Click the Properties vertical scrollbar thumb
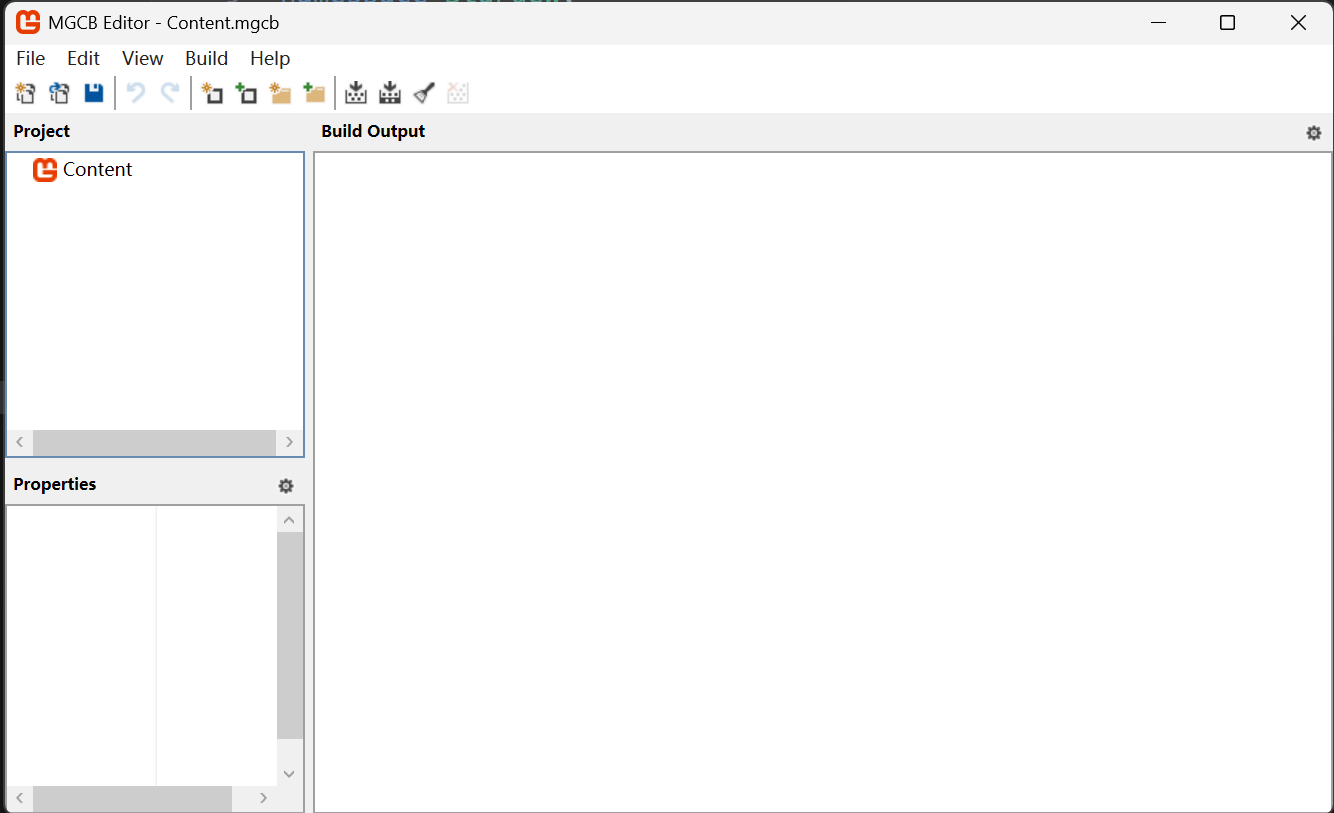 coord(289,636)
